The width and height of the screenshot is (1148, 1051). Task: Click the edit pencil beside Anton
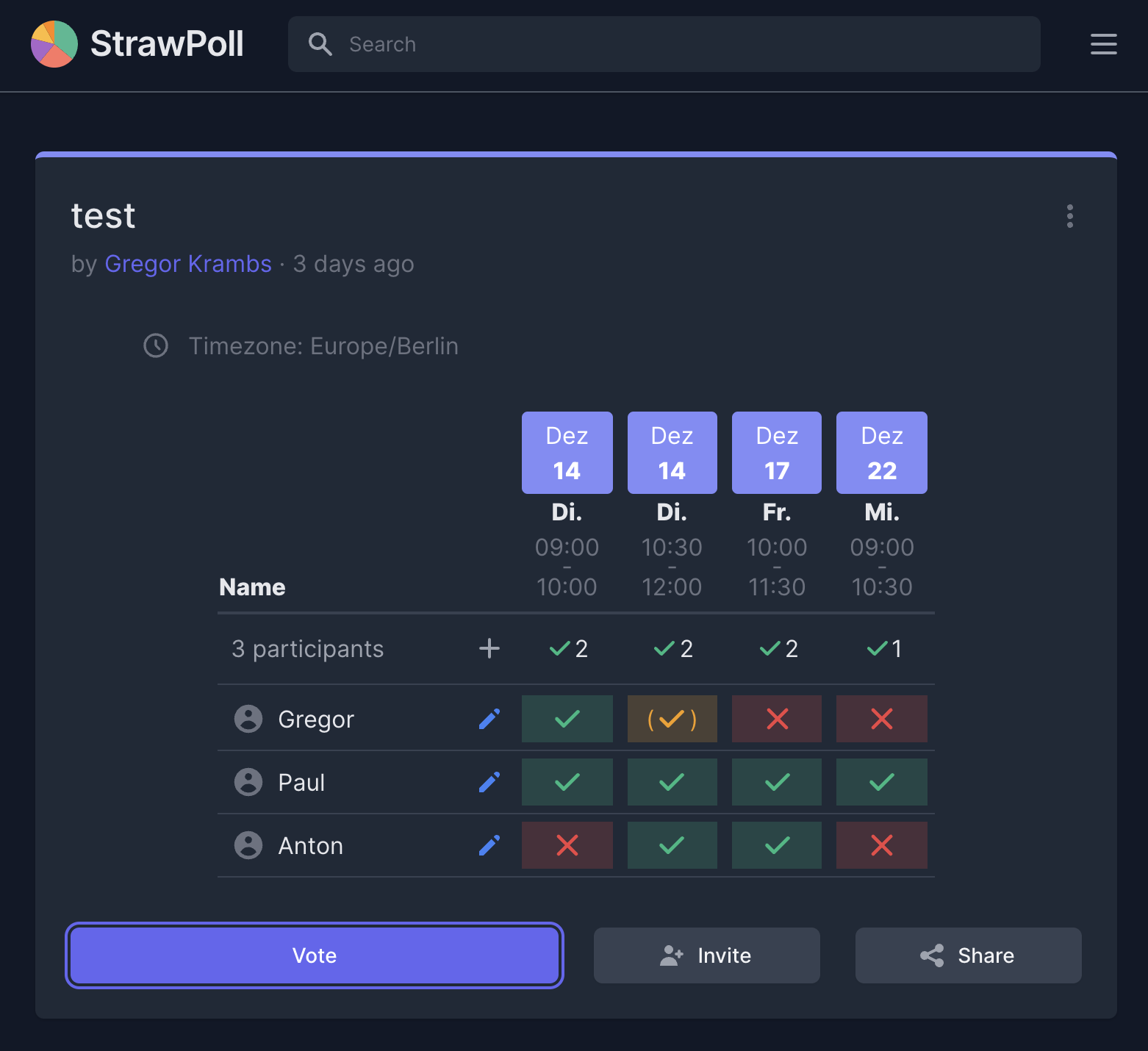(489, 845)
